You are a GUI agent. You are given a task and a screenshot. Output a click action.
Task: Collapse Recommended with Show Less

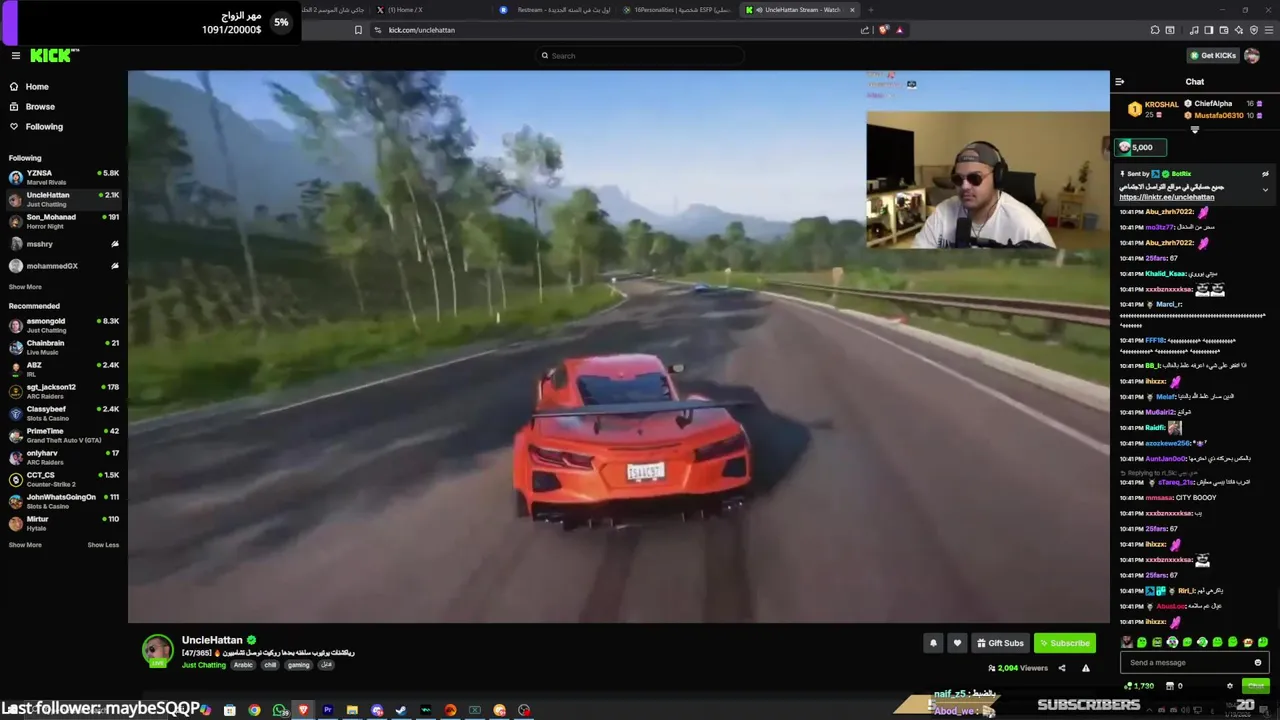click(103, 545)
